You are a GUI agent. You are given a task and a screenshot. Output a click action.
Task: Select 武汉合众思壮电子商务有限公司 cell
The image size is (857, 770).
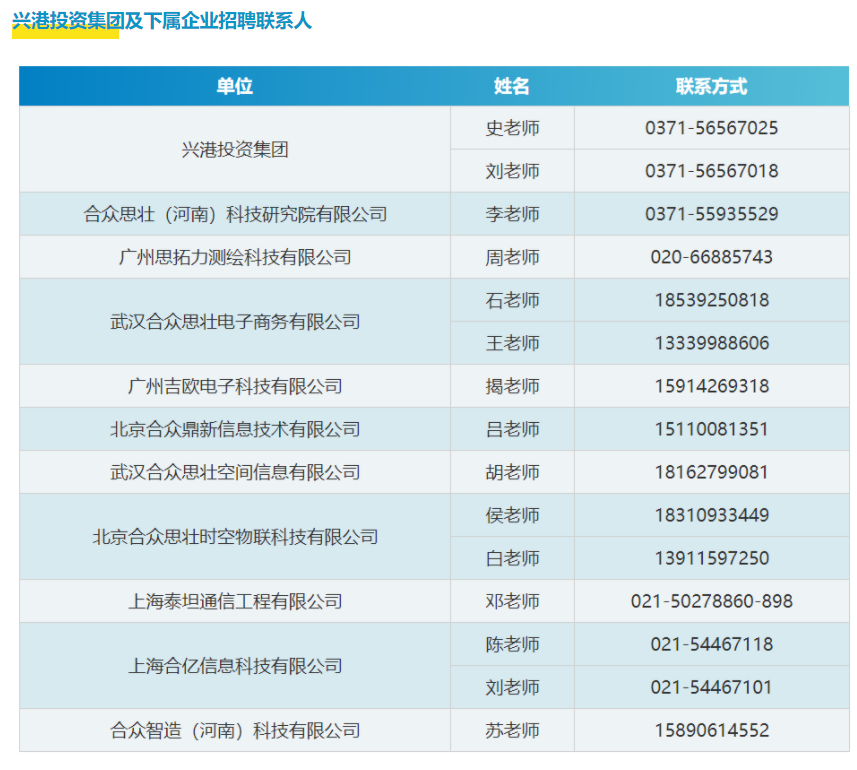234,321
